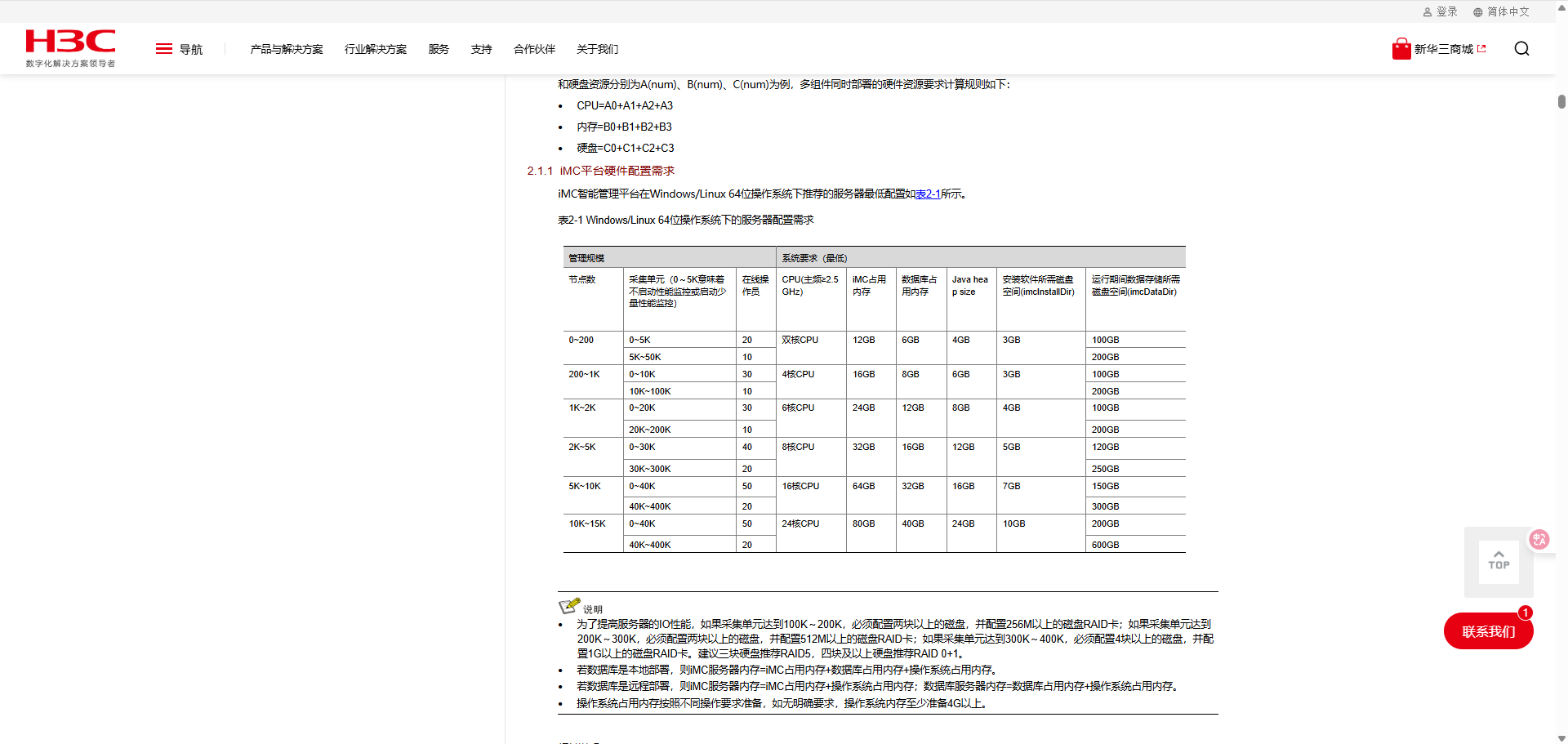Click the globe language icon

click(1477, 12)
